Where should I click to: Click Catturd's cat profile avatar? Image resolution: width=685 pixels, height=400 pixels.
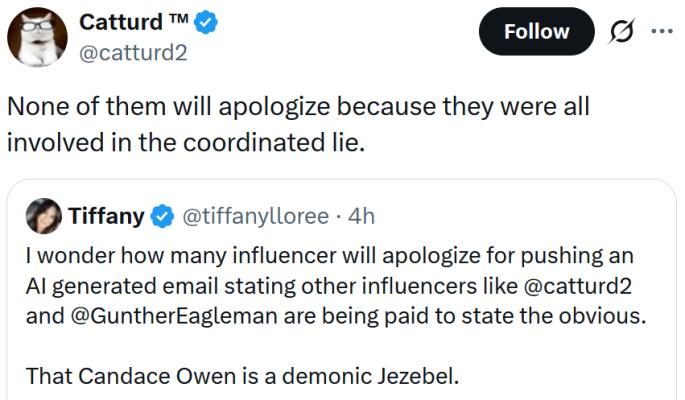[36, 36]
